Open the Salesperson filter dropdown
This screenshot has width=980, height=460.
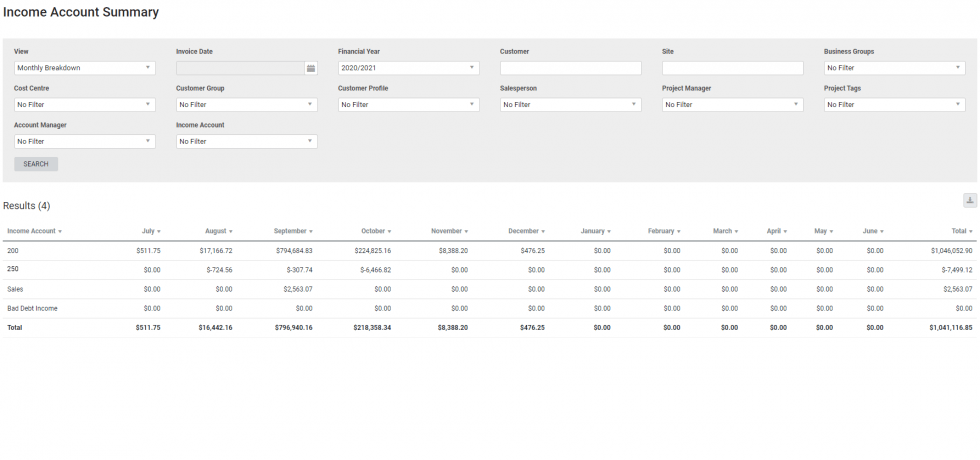coord(571,104)
